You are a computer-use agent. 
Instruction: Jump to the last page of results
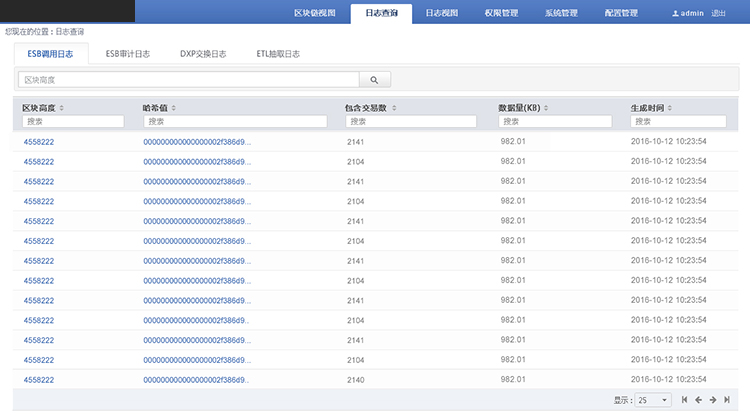tap(727, 399)
